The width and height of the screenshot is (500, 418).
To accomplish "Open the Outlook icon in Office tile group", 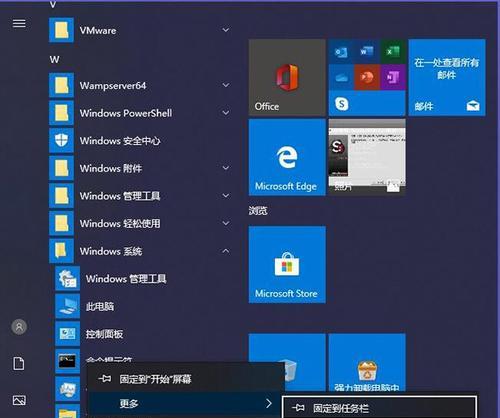I will [341, 52].
